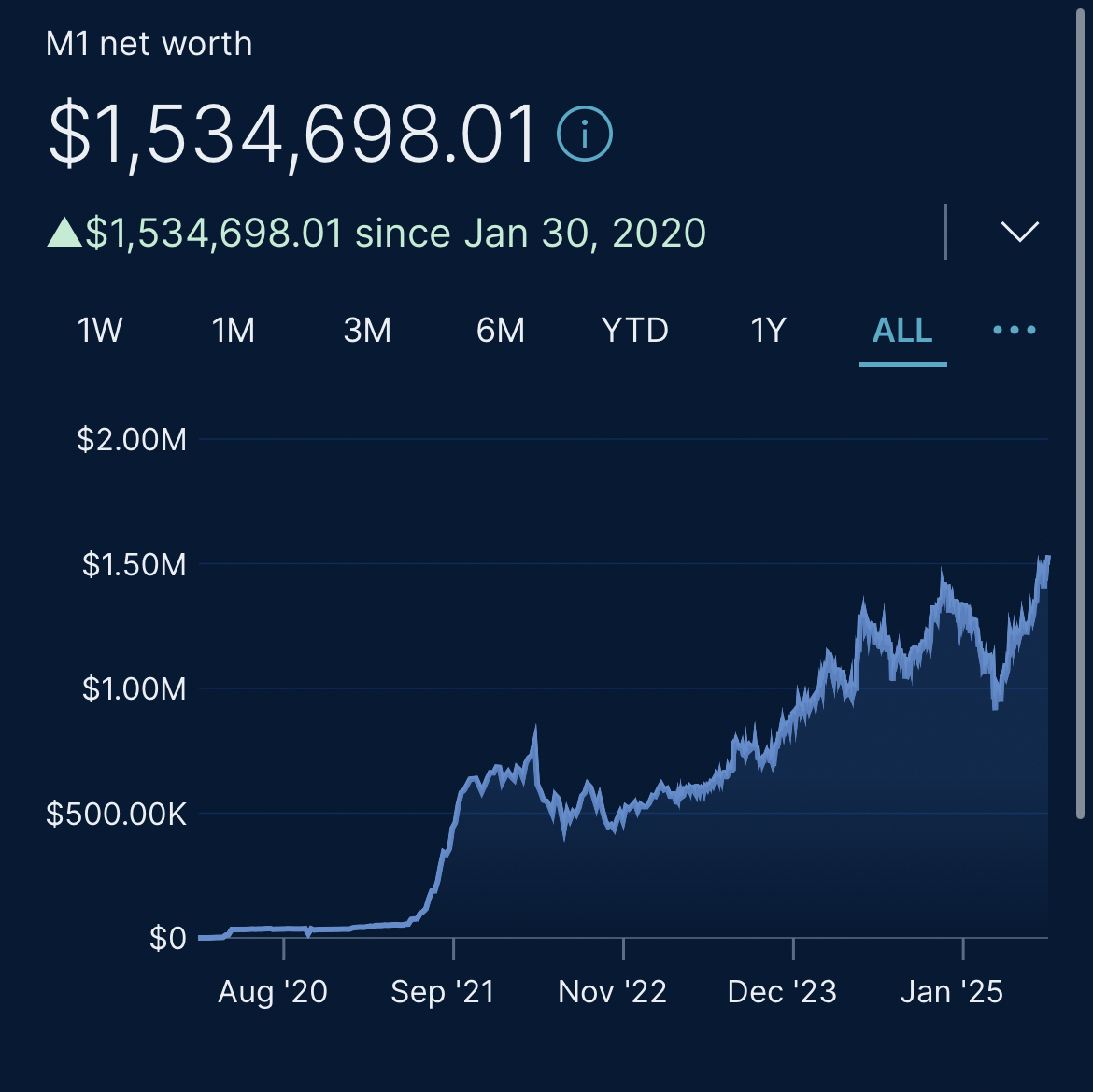
Task: Click the Nov '22 axis marker
Action: coord(613,991)
